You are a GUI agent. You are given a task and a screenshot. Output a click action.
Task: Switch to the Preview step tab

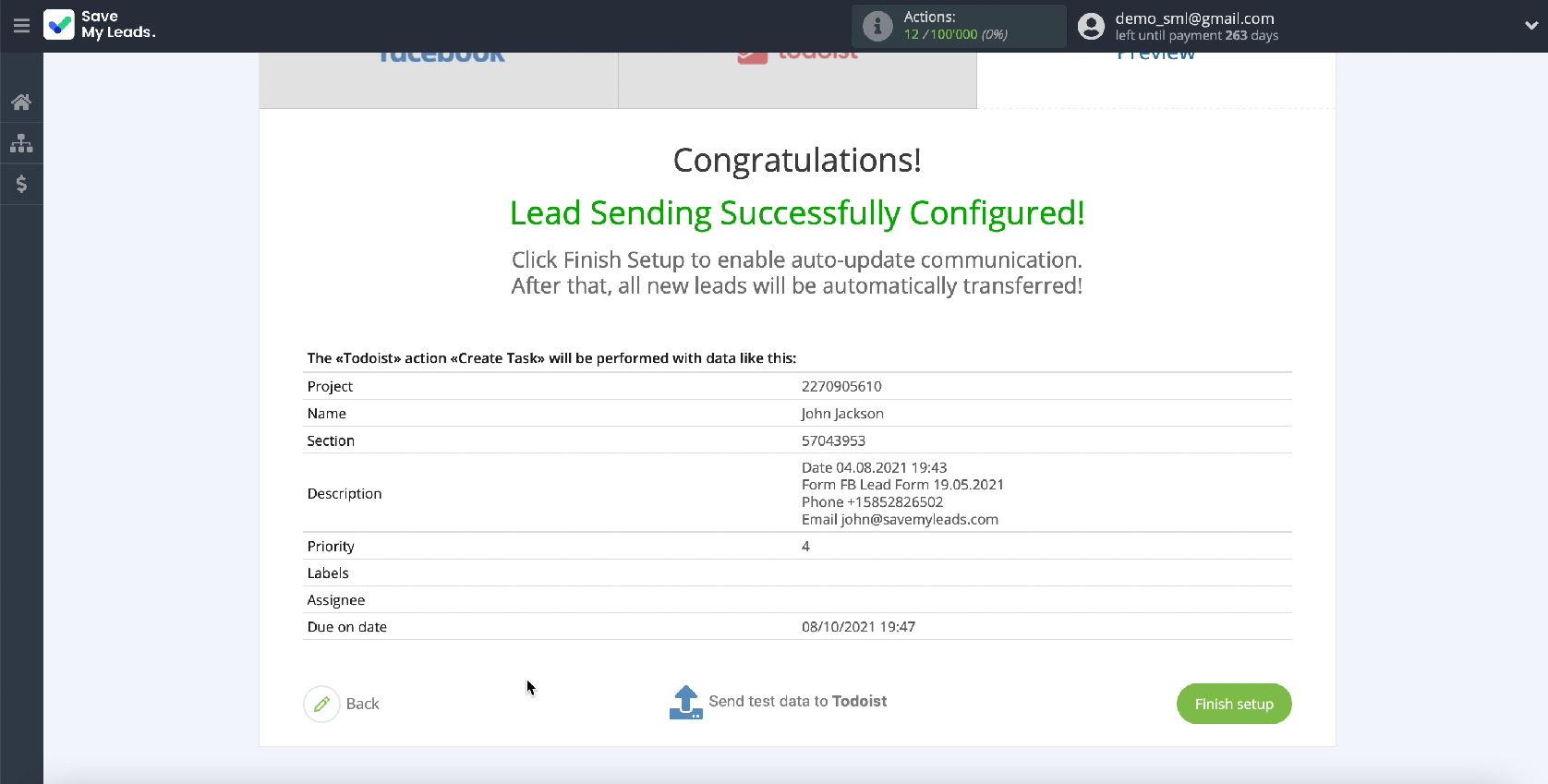[x=1155, y=80]
